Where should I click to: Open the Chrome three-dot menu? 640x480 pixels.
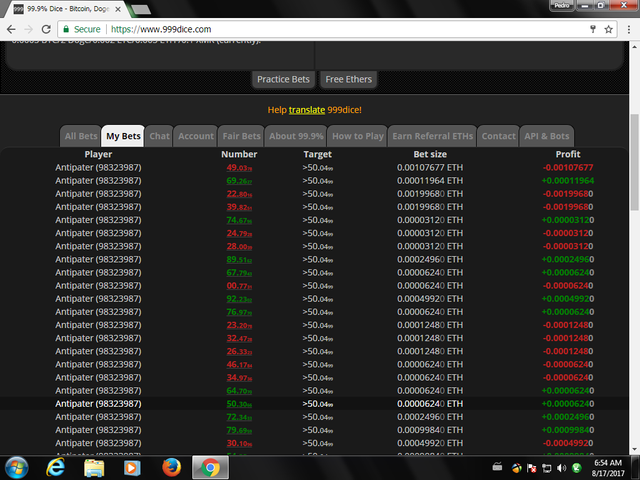629,29
